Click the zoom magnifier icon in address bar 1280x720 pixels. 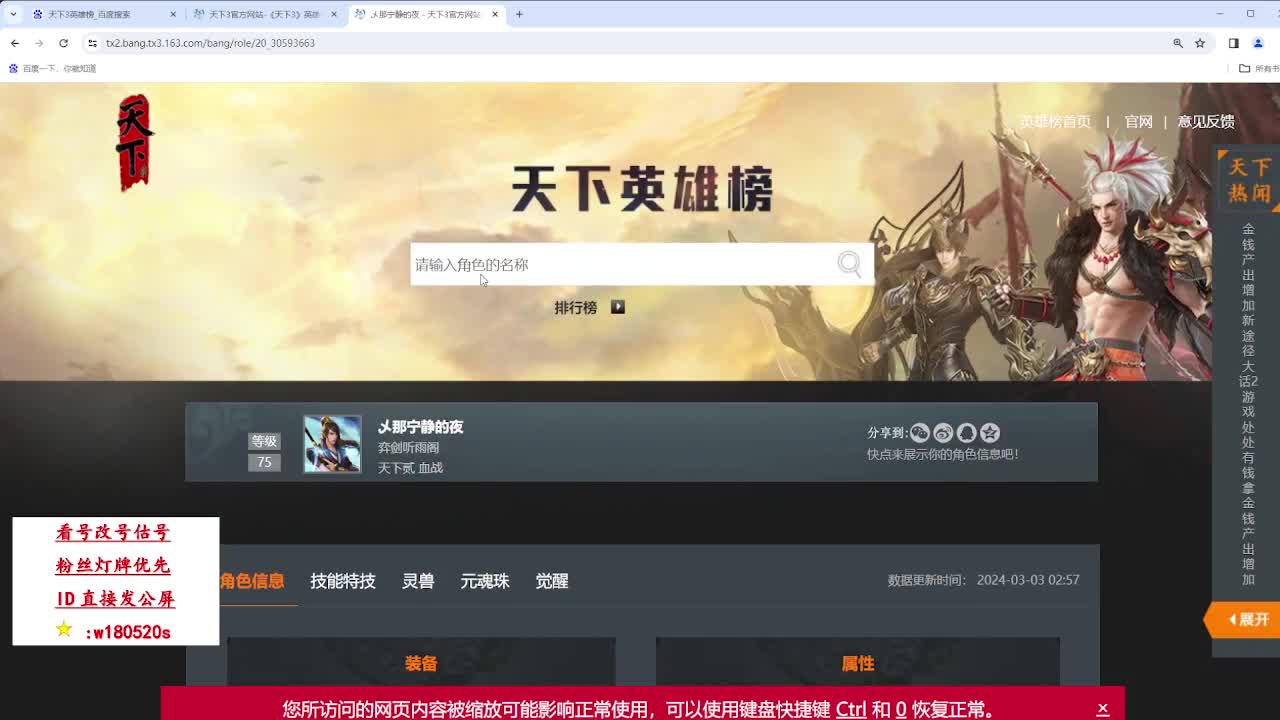pyautogui.click(x=1178, y=43)
